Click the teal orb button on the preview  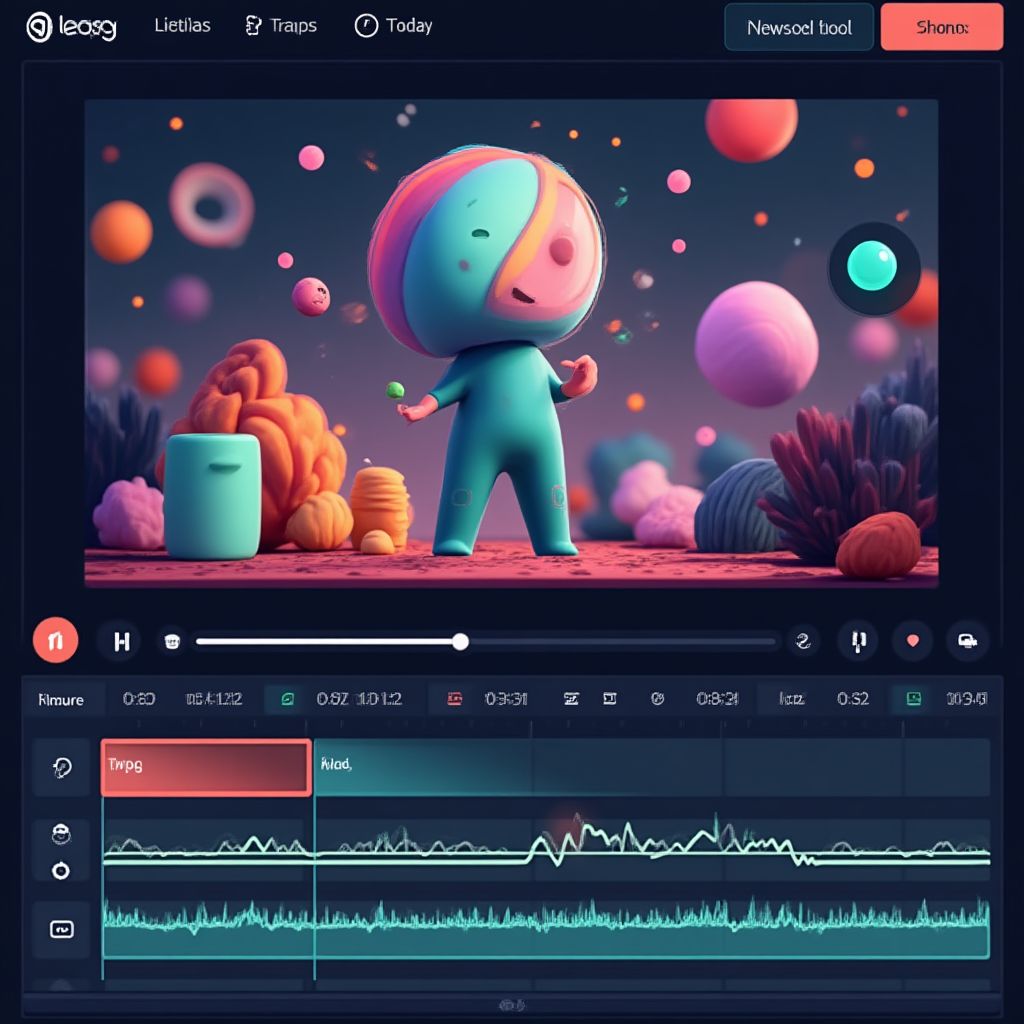coord(873,268)
